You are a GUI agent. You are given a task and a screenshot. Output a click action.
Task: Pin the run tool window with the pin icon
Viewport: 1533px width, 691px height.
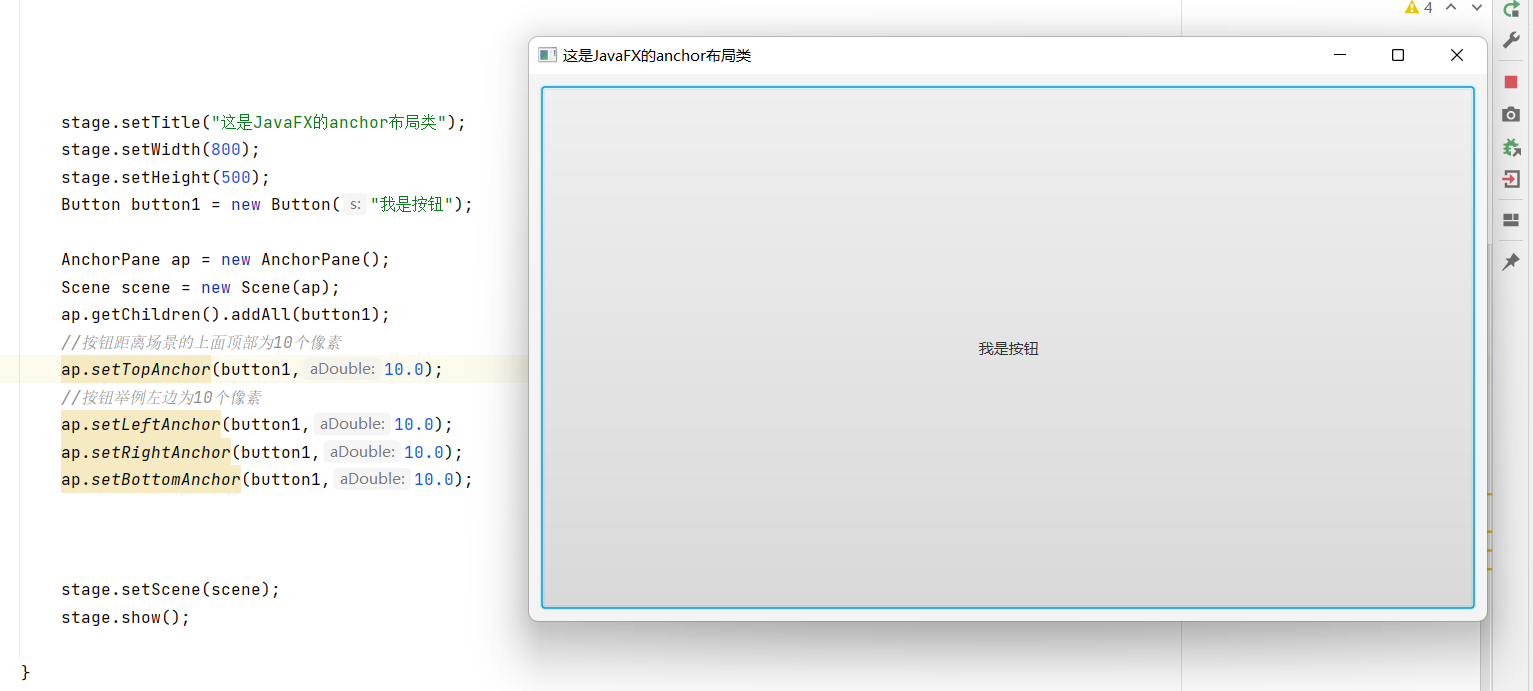coord(1511,261)
